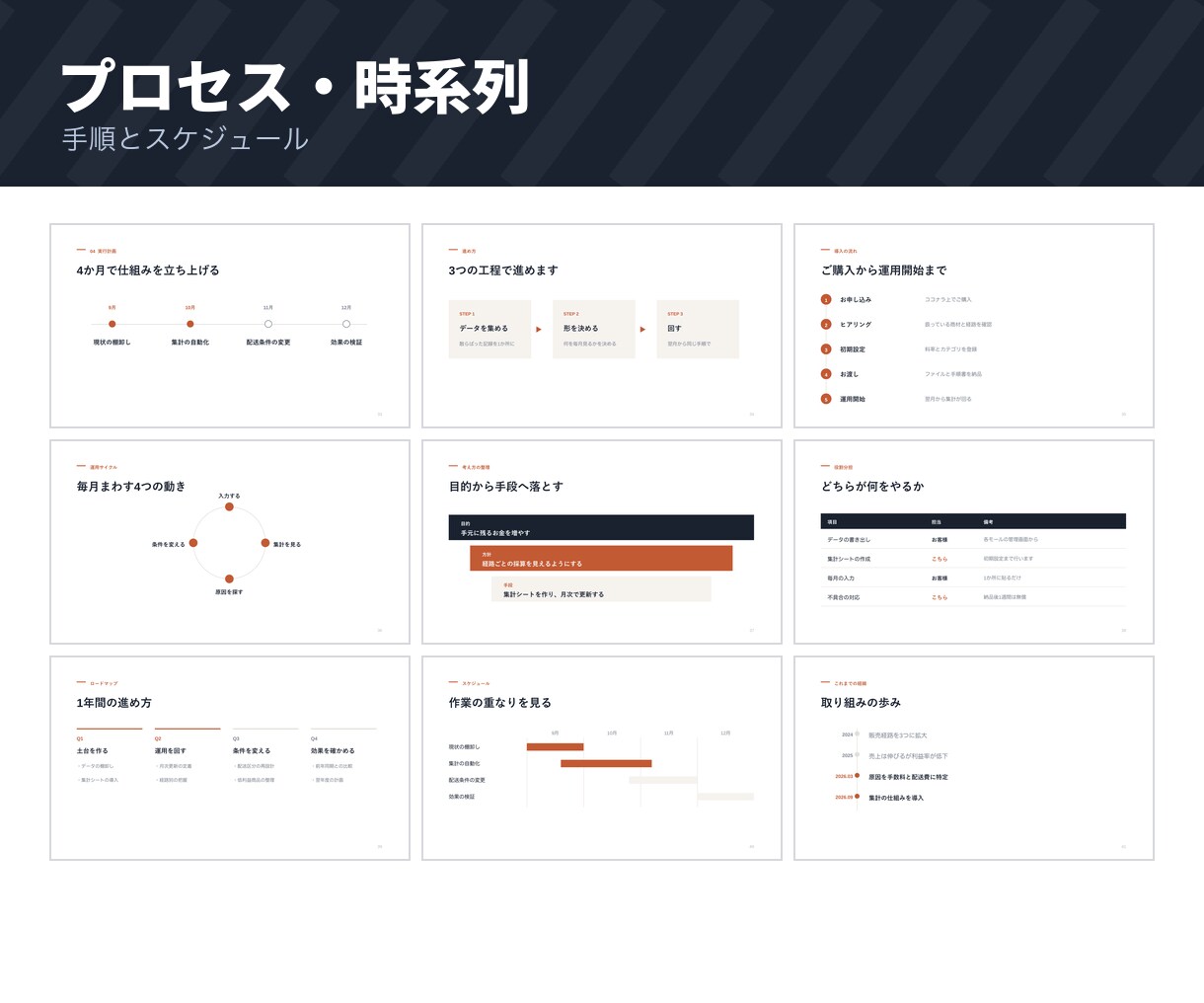Click the table header cell '備考'
The height and width of the screenshot is (1003, 1204).
(x=988, y=521)
